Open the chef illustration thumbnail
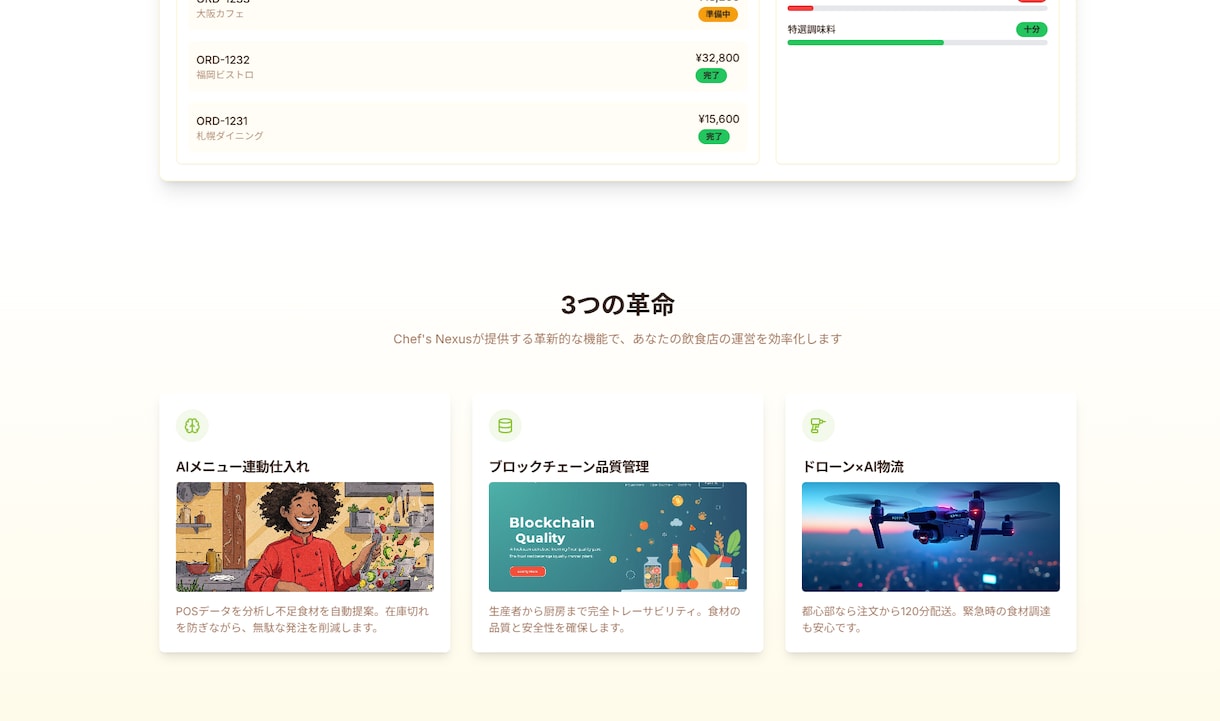Image resolution: width=1220 pixels, height=721 pixels. [x=305, y=537]
